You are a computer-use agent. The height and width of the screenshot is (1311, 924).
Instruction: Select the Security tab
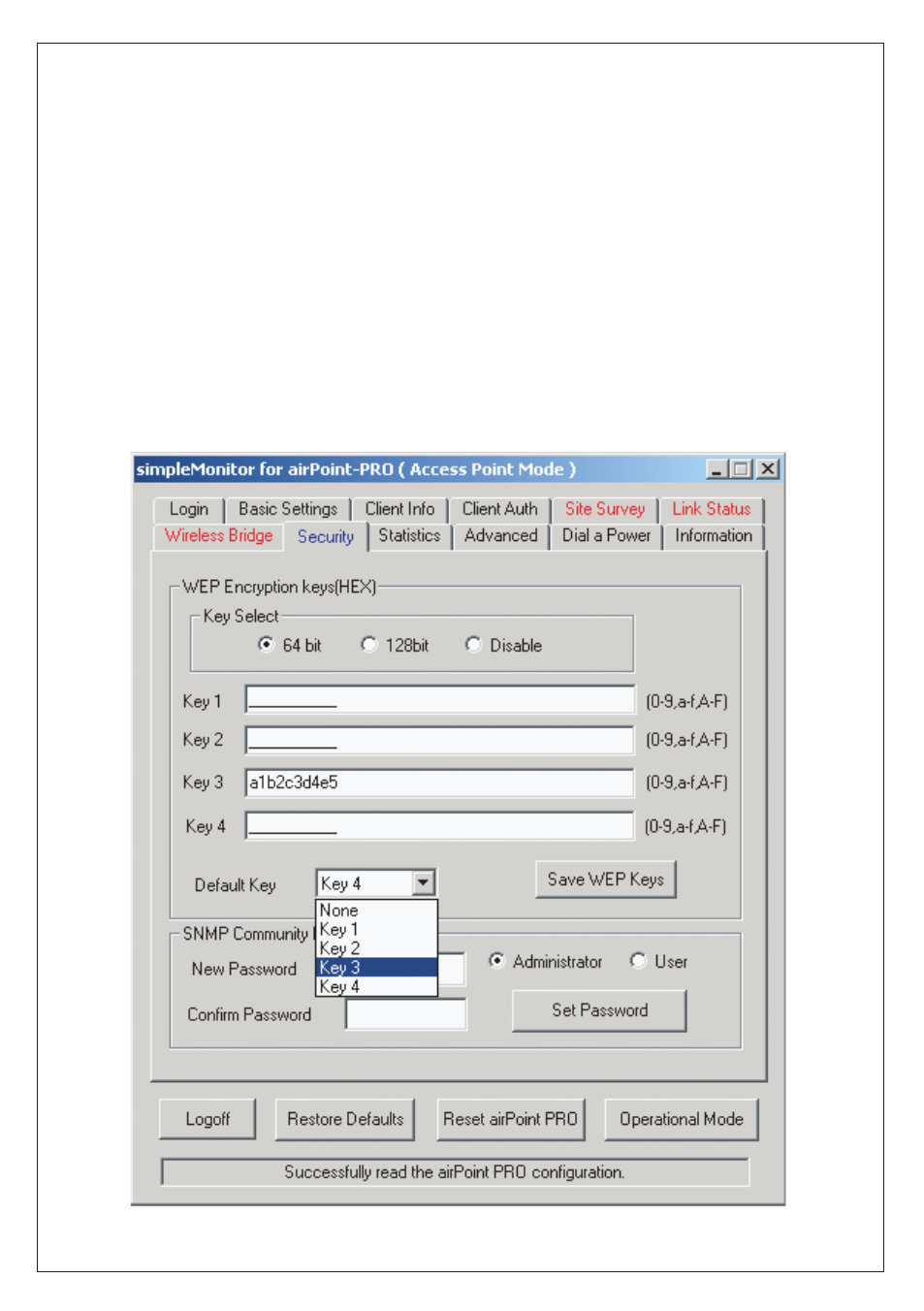click(326, 536)
